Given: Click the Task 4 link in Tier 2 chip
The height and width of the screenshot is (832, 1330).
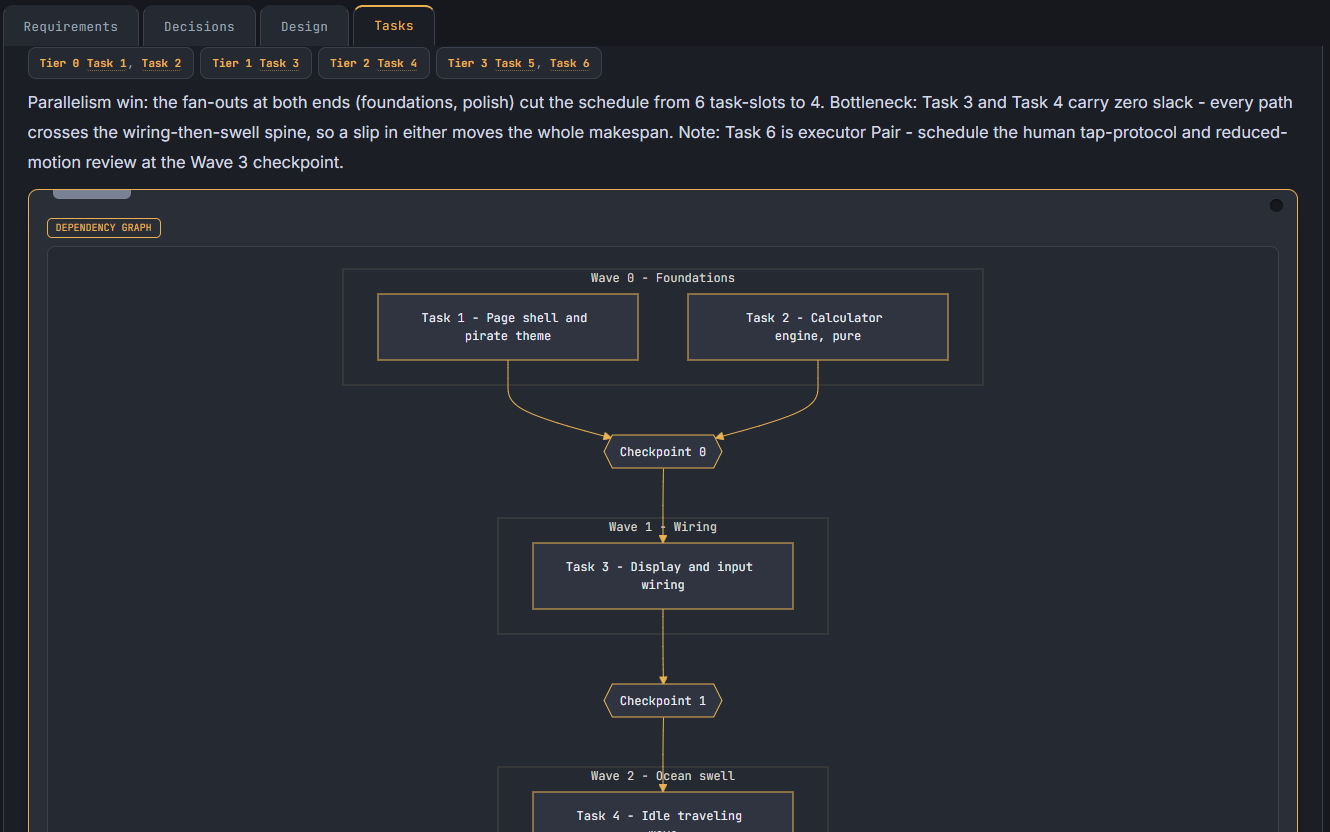Looking at the screenshot, I should pos(397,63).
